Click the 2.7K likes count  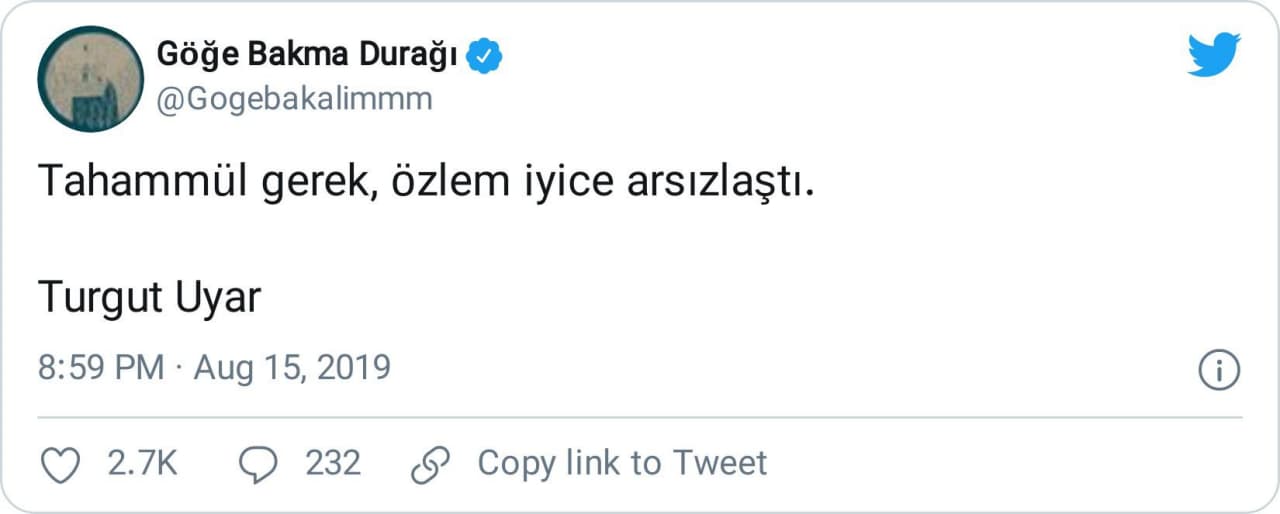point(142,463)
